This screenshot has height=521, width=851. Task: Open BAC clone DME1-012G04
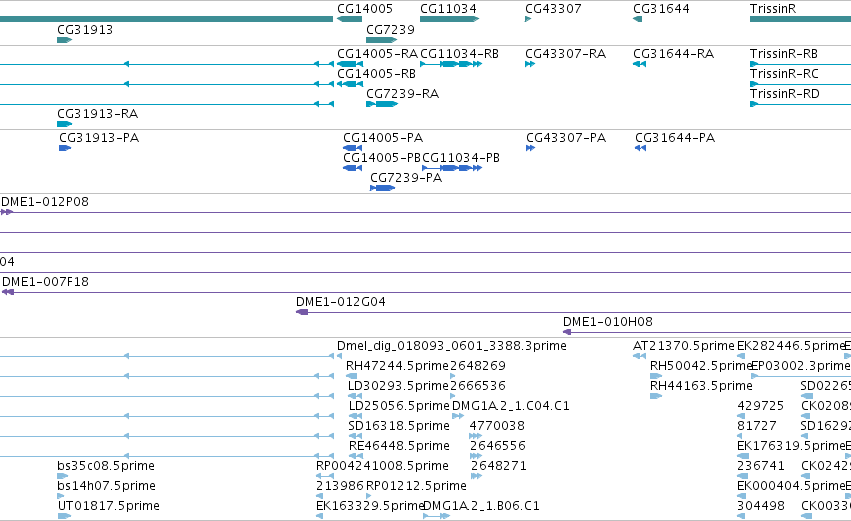(x=341, y=302)
